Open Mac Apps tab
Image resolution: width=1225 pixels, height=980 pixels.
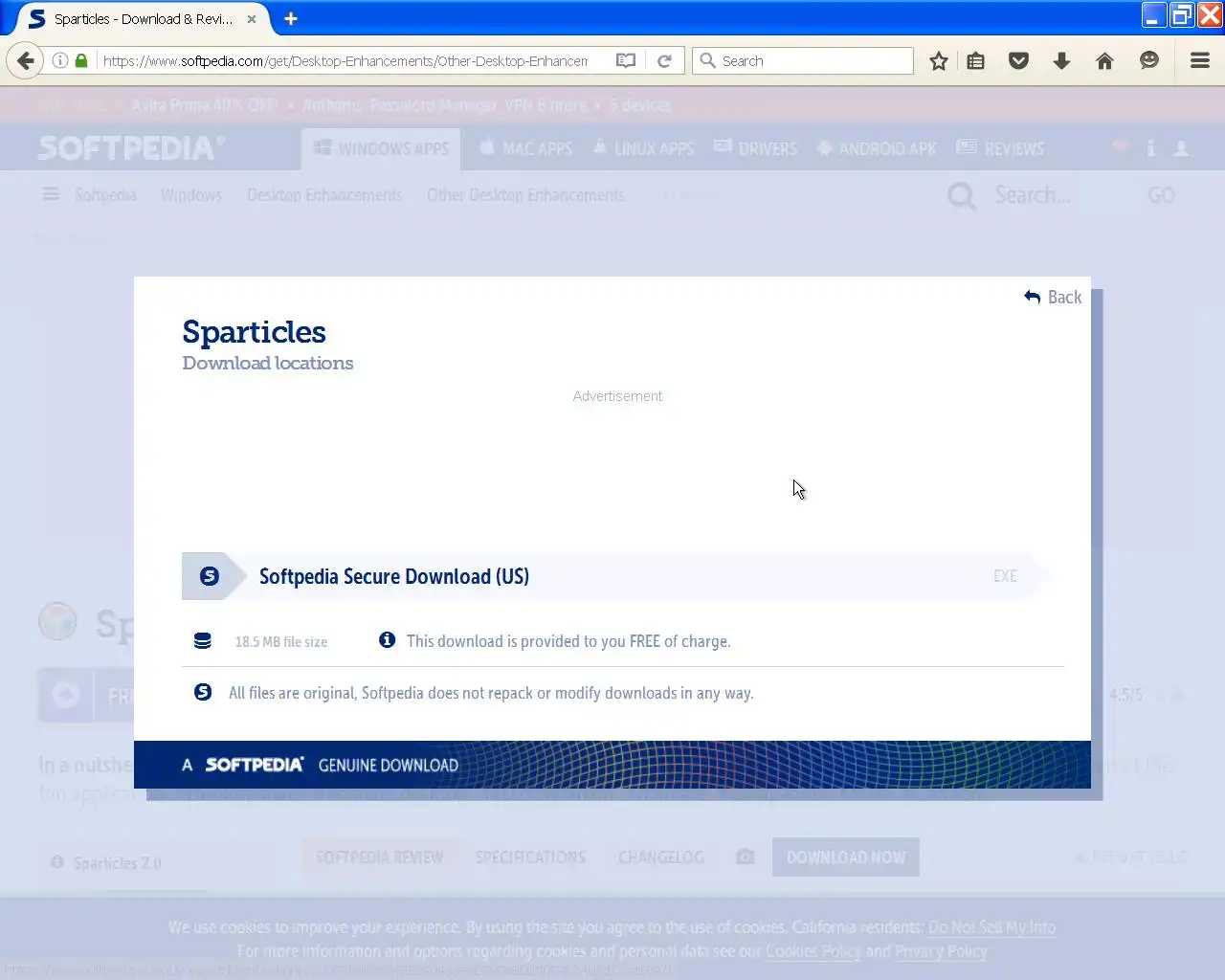(x=525, y=148)
